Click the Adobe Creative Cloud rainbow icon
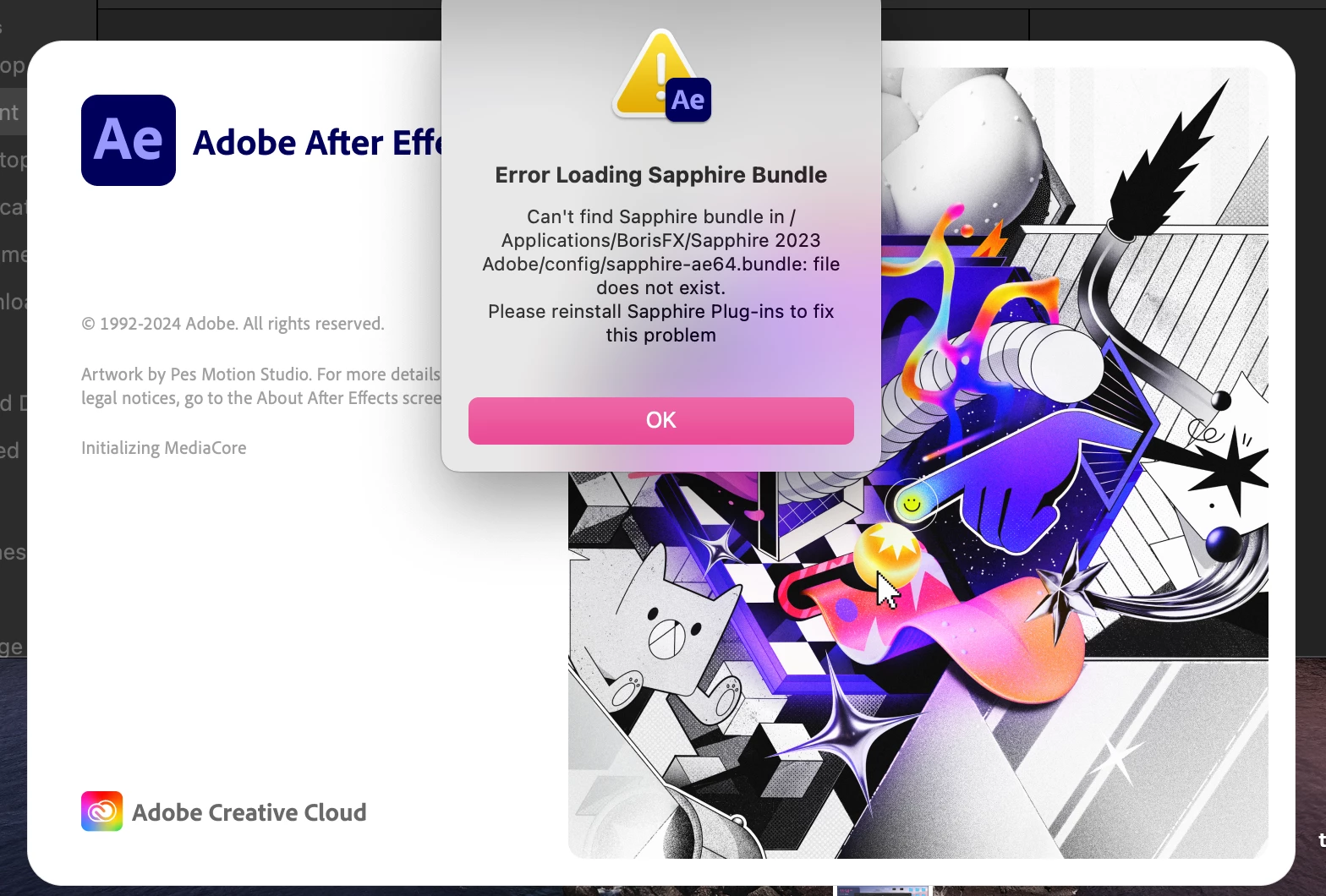The width and height of the screenshot is (1326, 896). (101, 811)
